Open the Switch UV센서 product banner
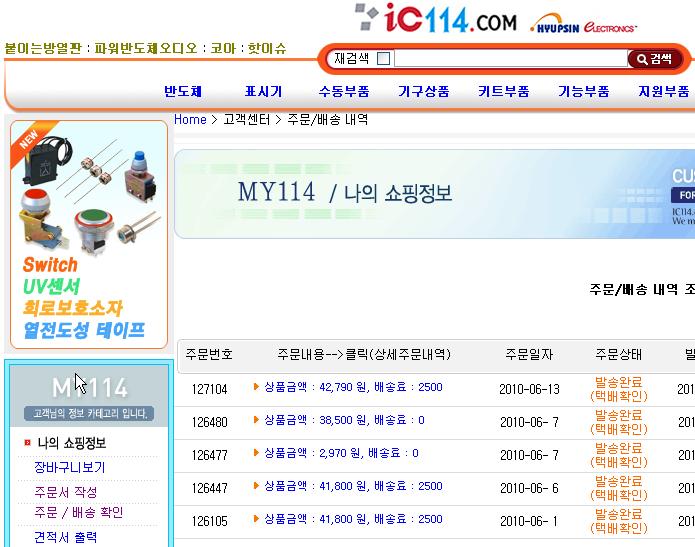Screen dimensions: 695x547 87,235
